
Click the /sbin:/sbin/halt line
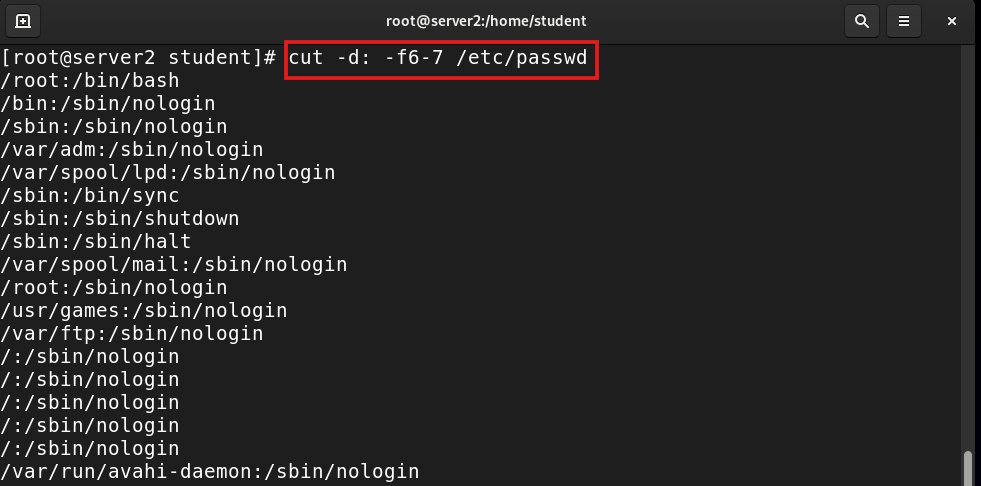96,241
